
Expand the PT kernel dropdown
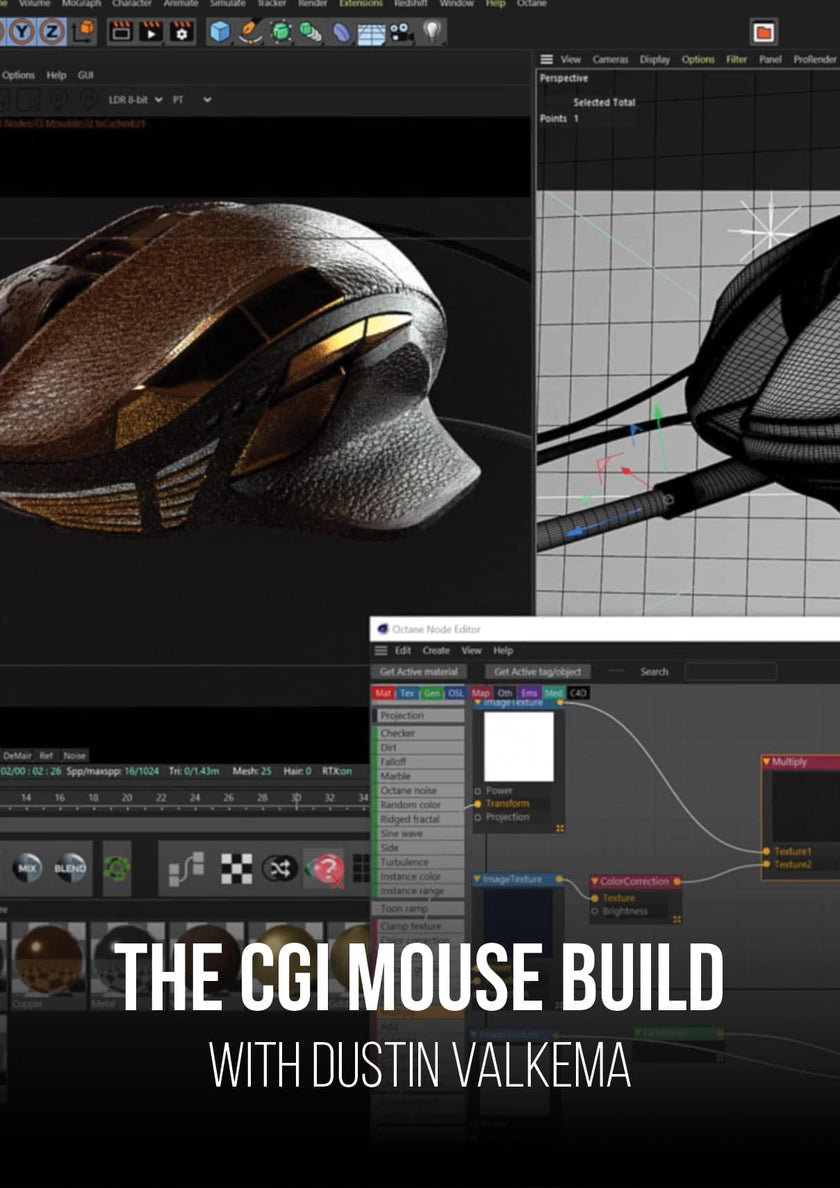coord(192,99)
